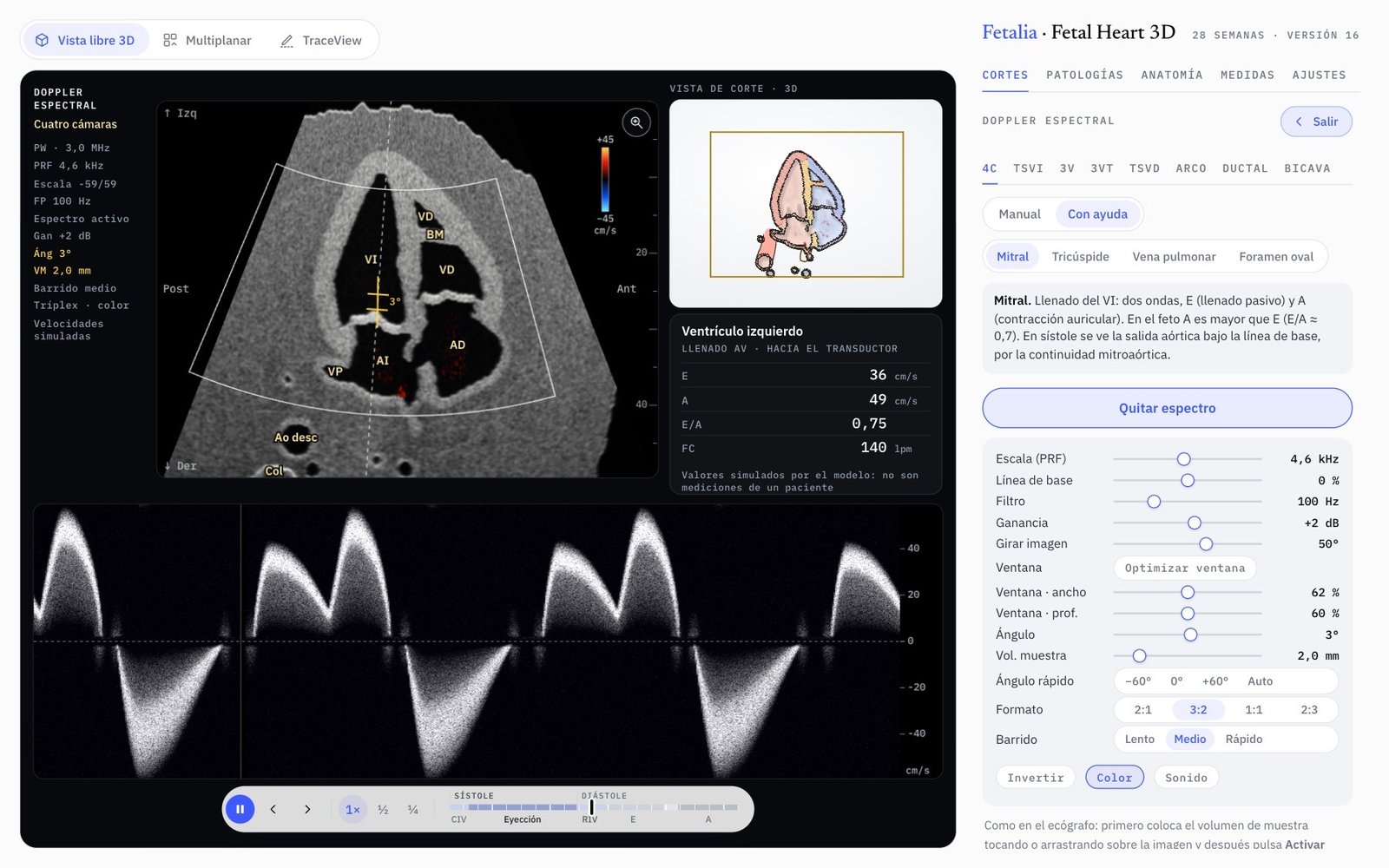
Task: Set Barrido to Rápido
Action: pyautogui.click(x=1243, y=740)
